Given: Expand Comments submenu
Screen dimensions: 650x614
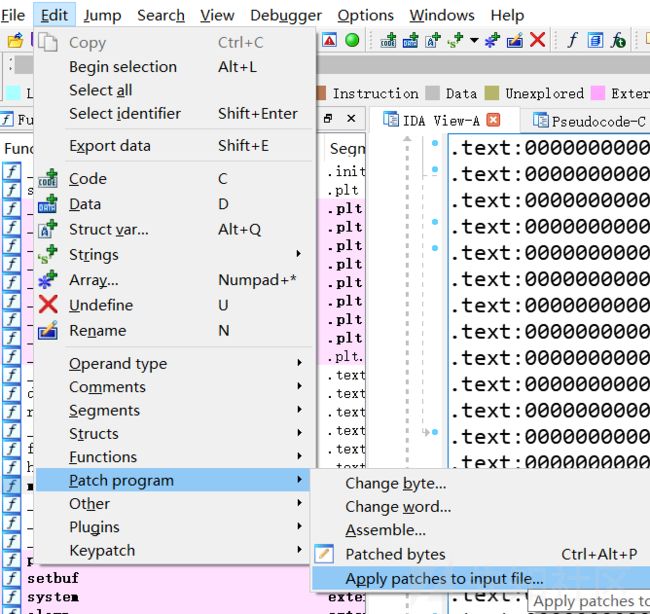Looking at the screenshot, I should pyautogui.click(x=173, y=387).
